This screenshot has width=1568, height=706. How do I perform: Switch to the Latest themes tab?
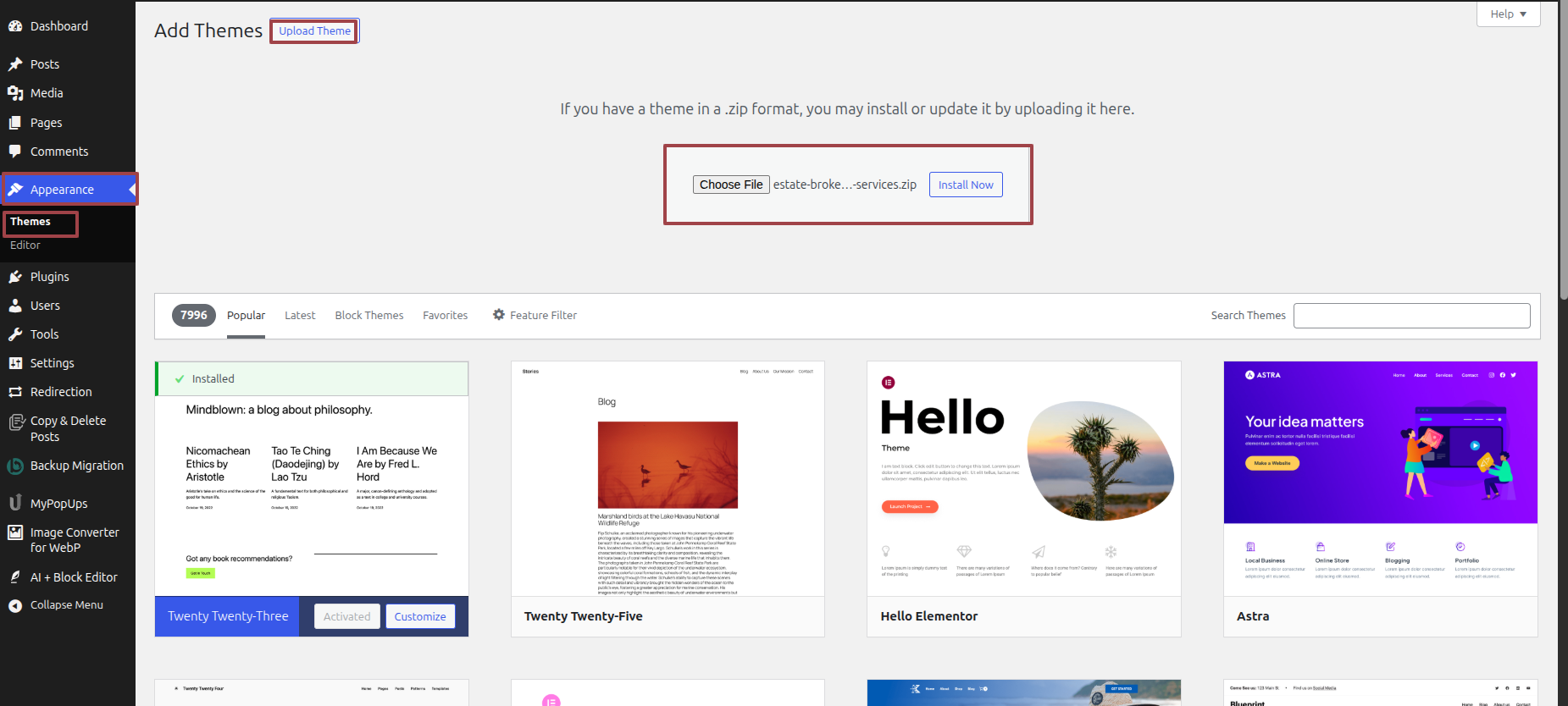click(300, 316)
